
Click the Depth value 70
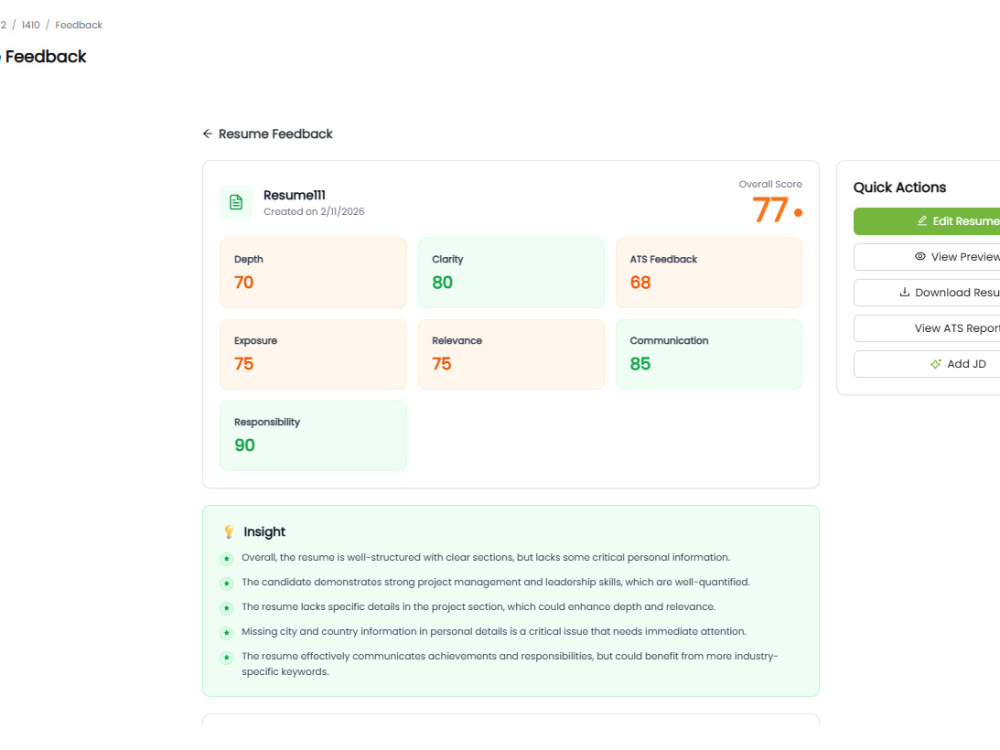[244, 283]
